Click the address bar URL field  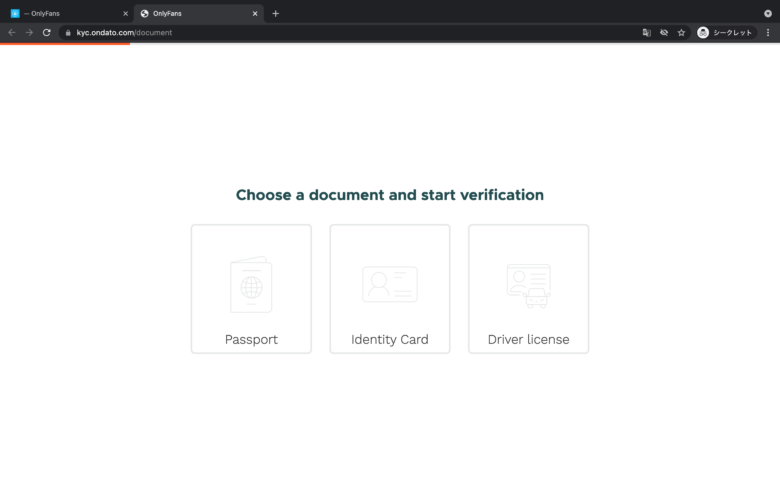[x=348, y=32]
